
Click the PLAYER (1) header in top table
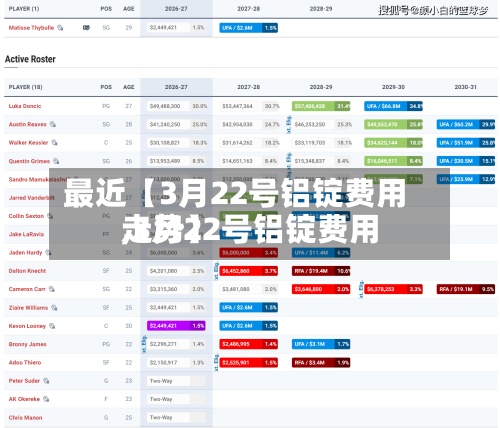(24, 9)
